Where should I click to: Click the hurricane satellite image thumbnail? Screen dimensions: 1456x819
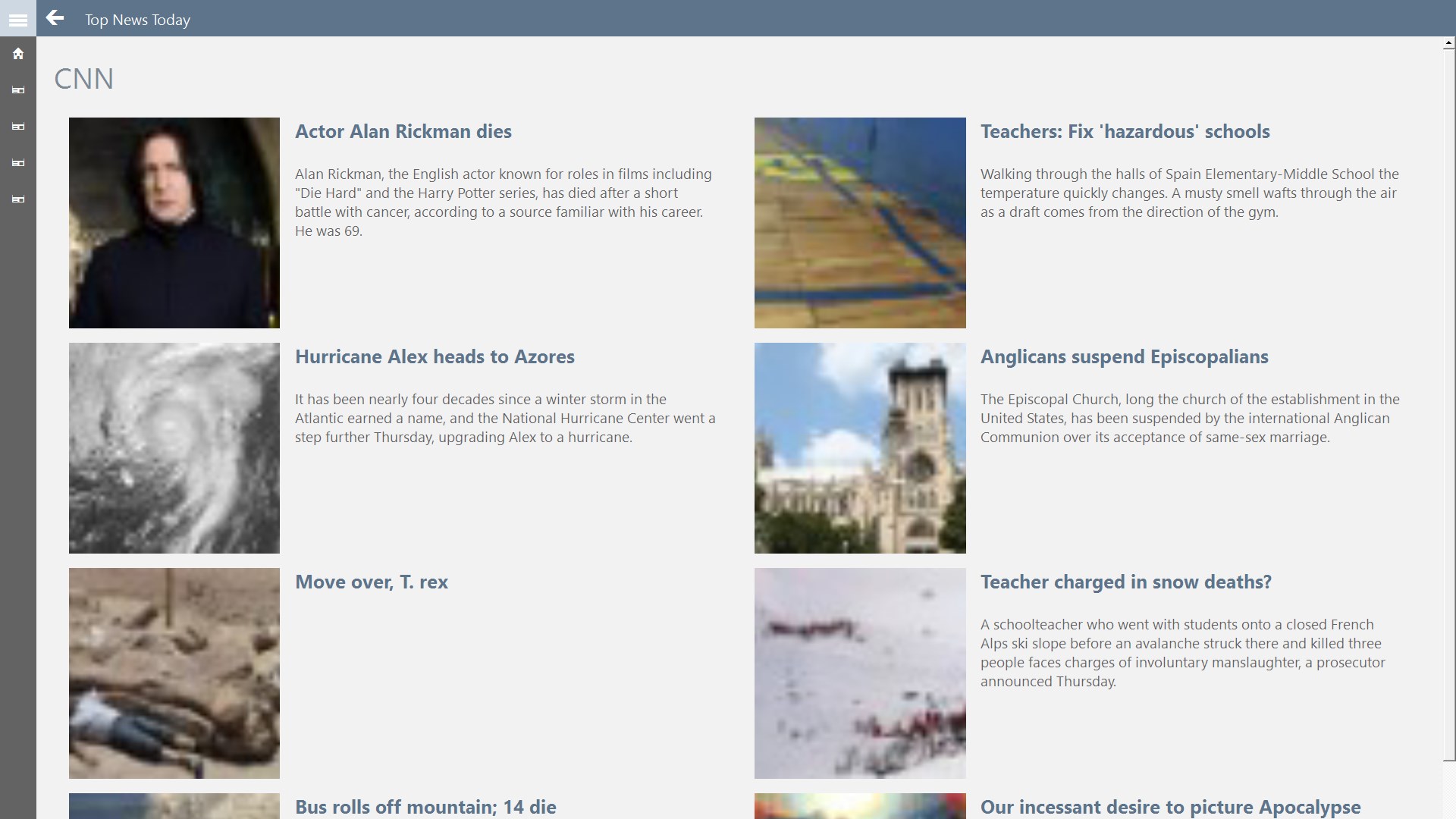pos(174,447)
